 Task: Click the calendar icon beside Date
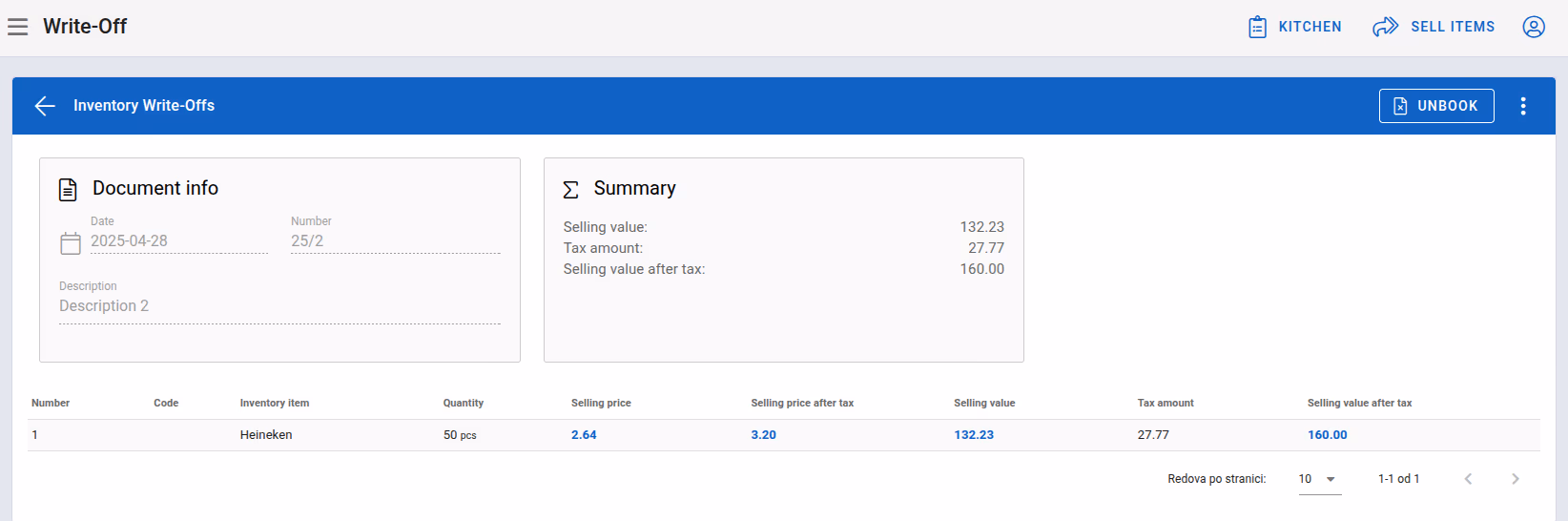point(71,243)
